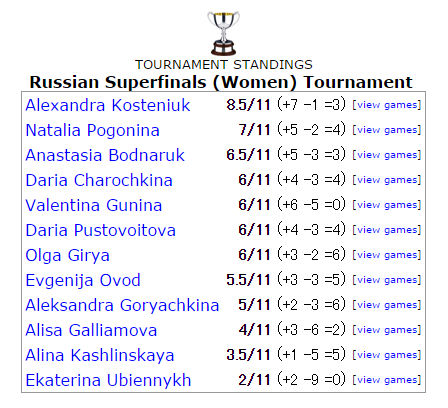Select Alina Kashlinskaya's player link
The image size is (448, 408).
[x=100, y=356]
